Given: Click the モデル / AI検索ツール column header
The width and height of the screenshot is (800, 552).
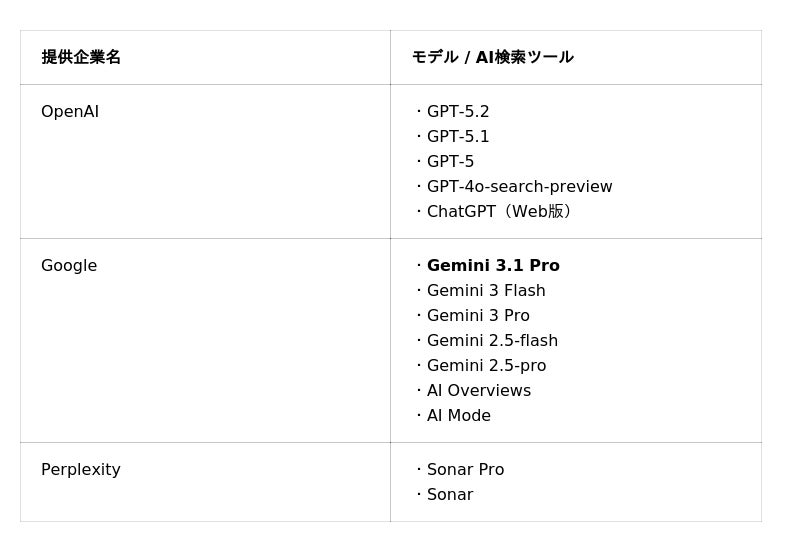Looking at the screenshot, I should 492,57.
